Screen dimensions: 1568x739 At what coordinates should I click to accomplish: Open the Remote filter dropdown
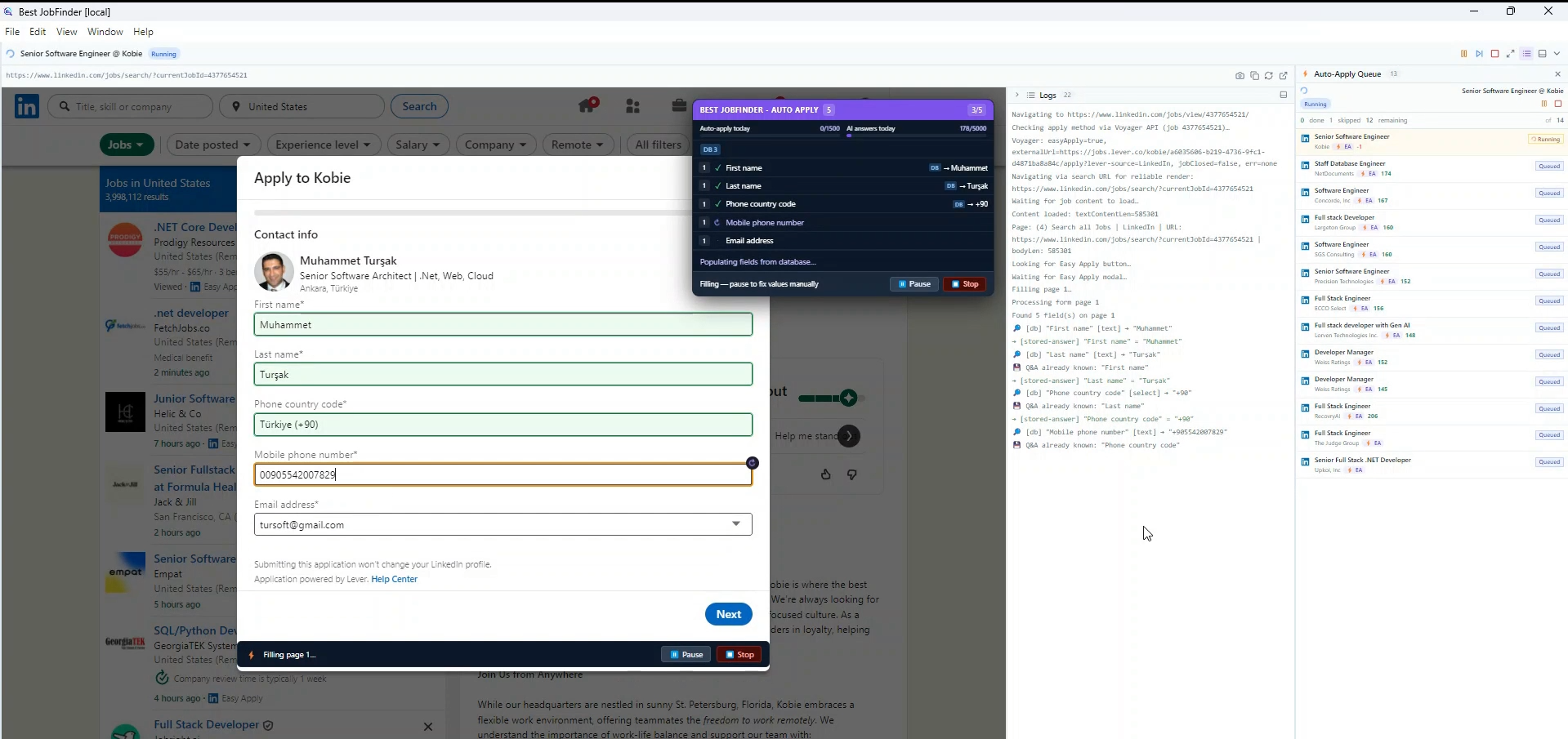click(578, 145)
